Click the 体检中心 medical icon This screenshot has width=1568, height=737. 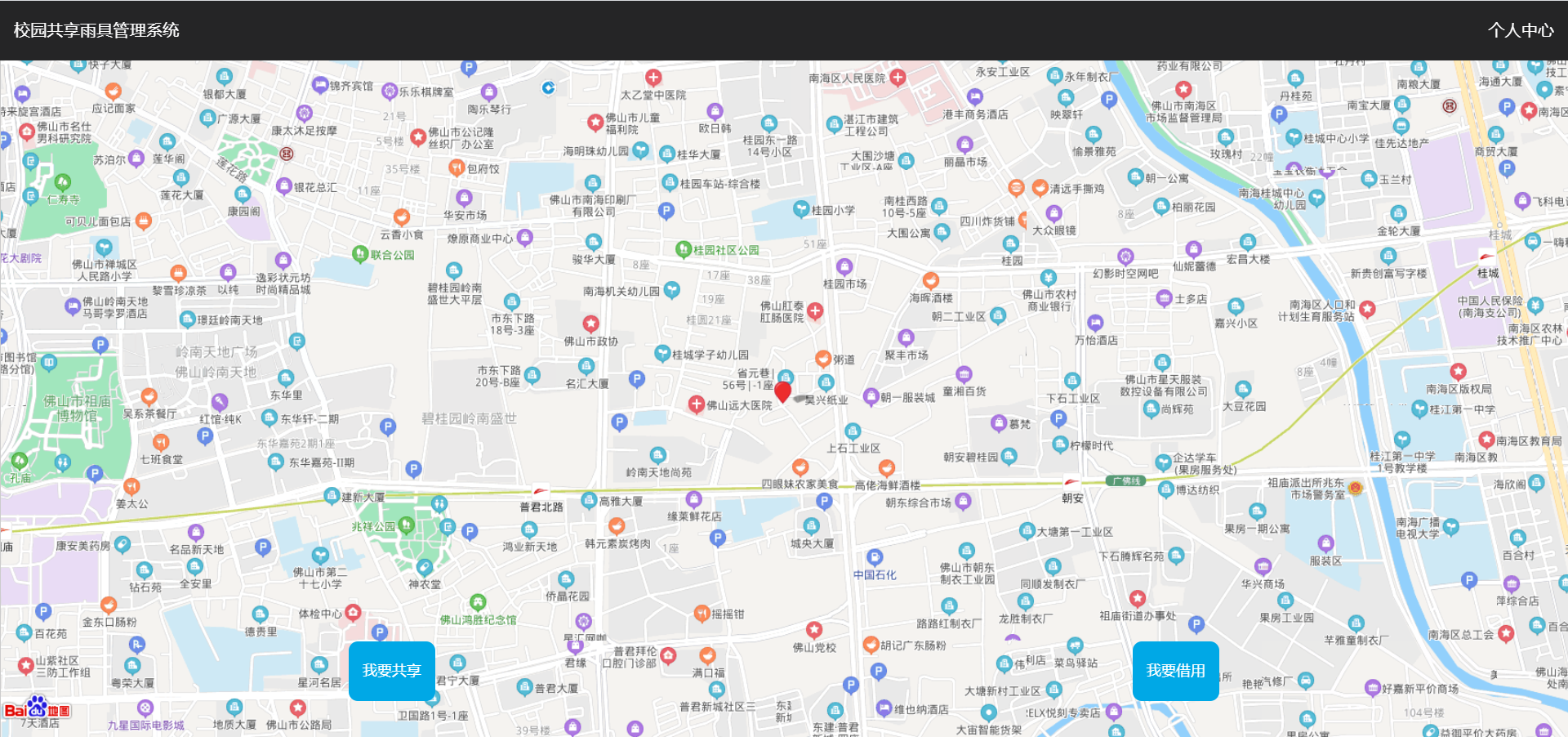tap(353, 612)
